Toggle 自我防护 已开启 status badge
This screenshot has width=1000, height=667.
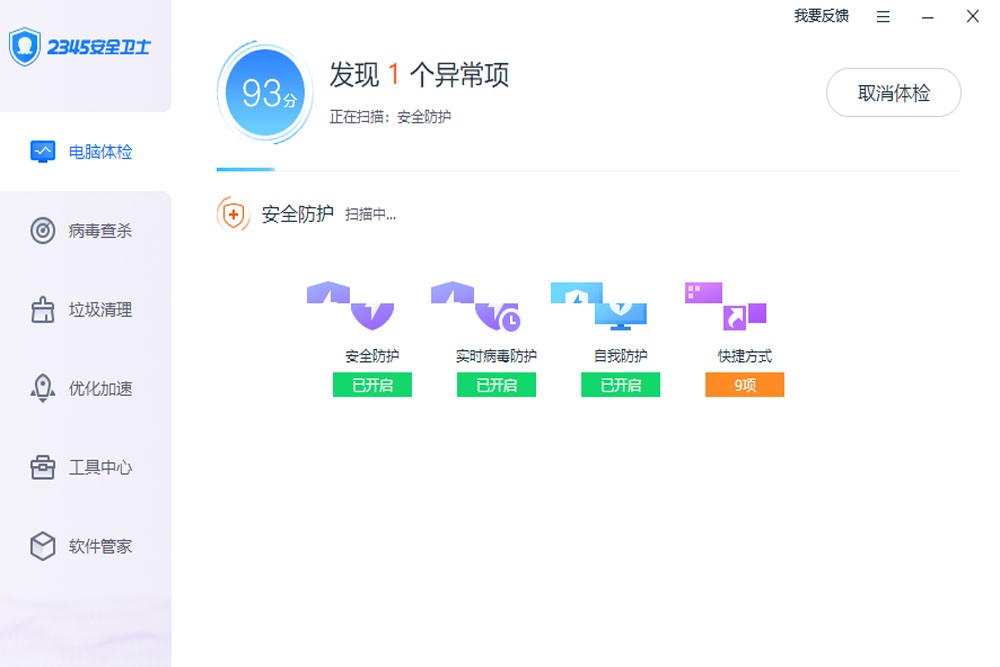point(620,385)
